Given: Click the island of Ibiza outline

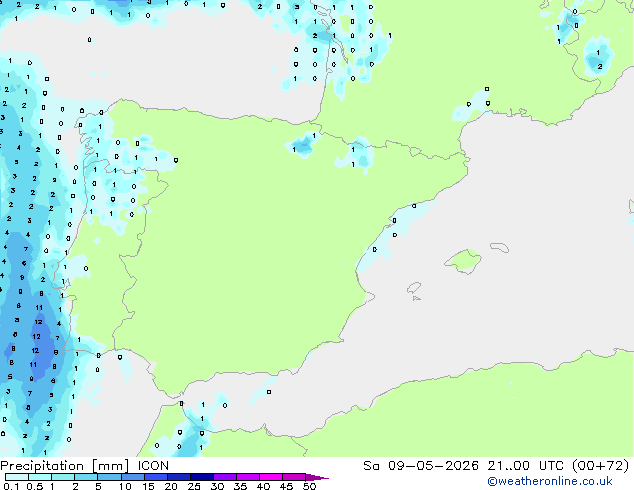Looking at the screenshot, I should tap(414, 288).
